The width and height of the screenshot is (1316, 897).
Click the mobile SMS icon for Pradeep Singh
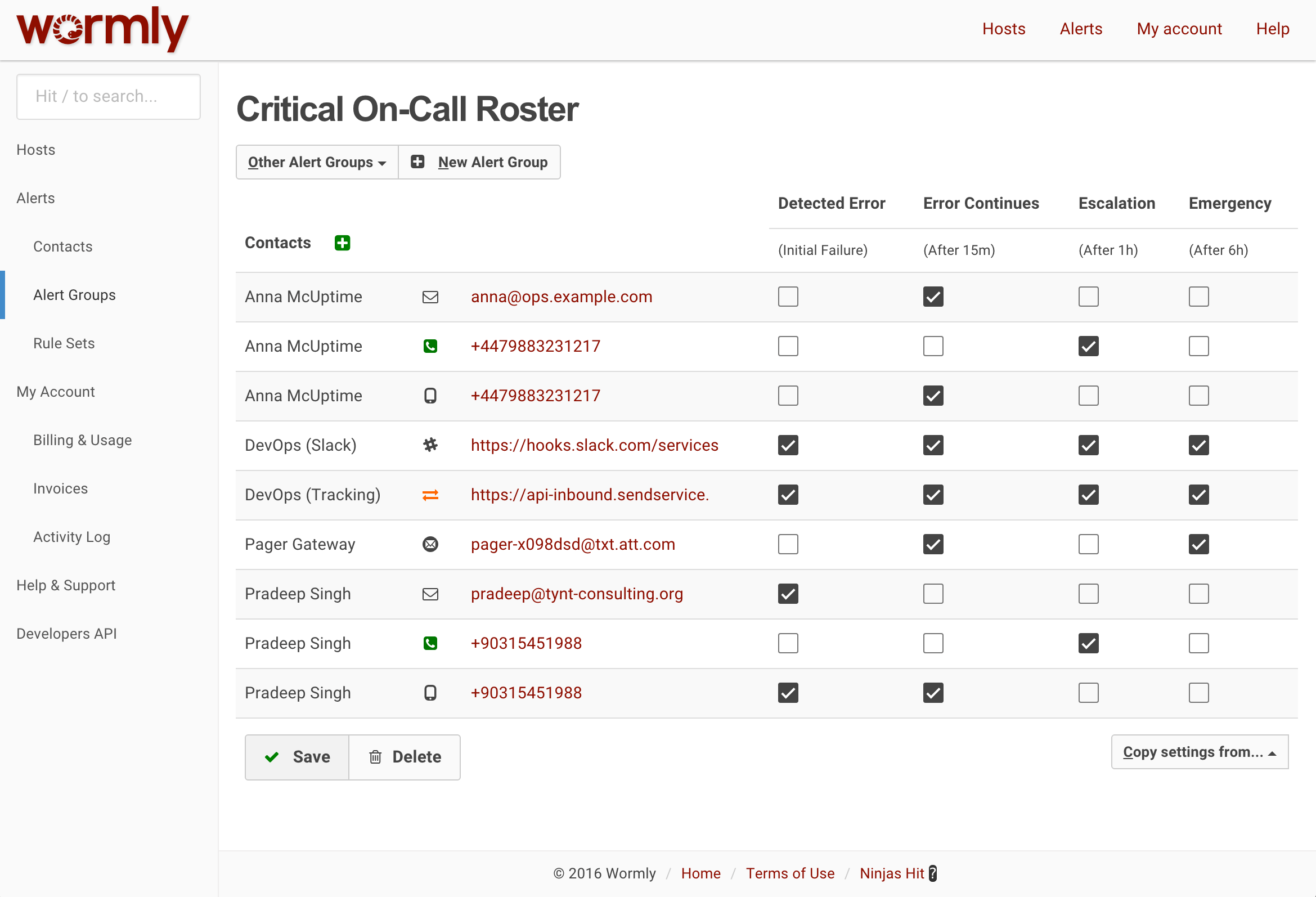(430, 693)
